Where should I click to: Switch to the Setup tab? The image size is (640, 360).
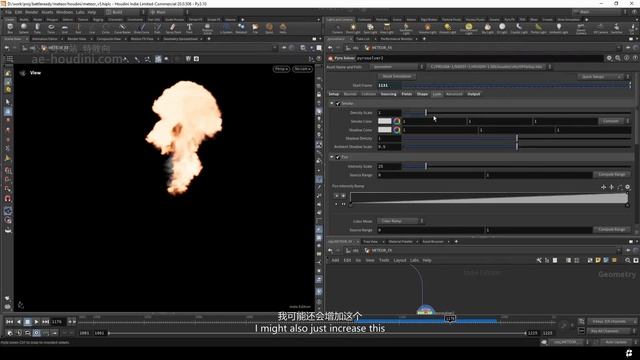pyautogui.click(x=334, y=94)
